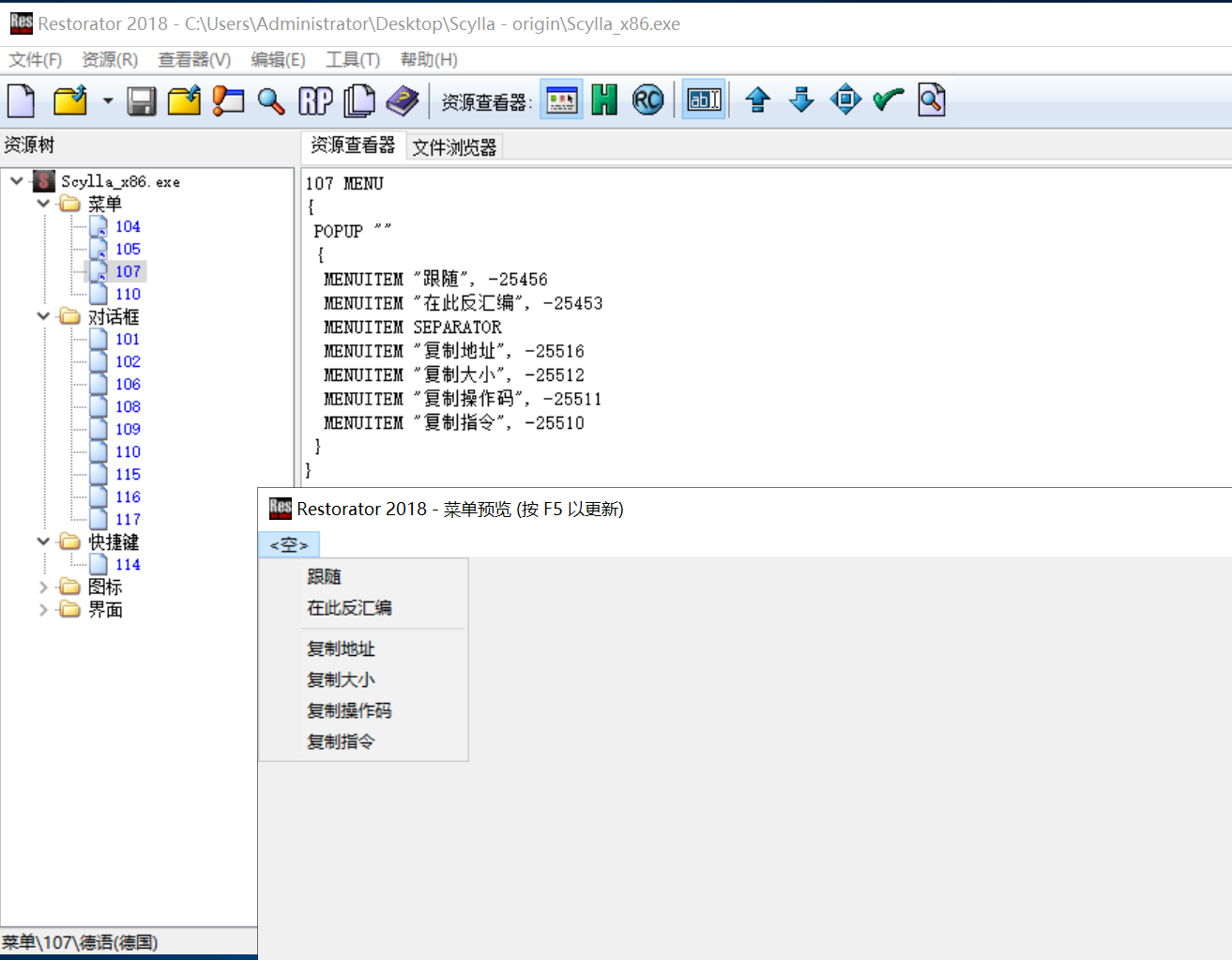Select the 界面 folder in the tree
1232x960 pixels.
coord(105,609)
